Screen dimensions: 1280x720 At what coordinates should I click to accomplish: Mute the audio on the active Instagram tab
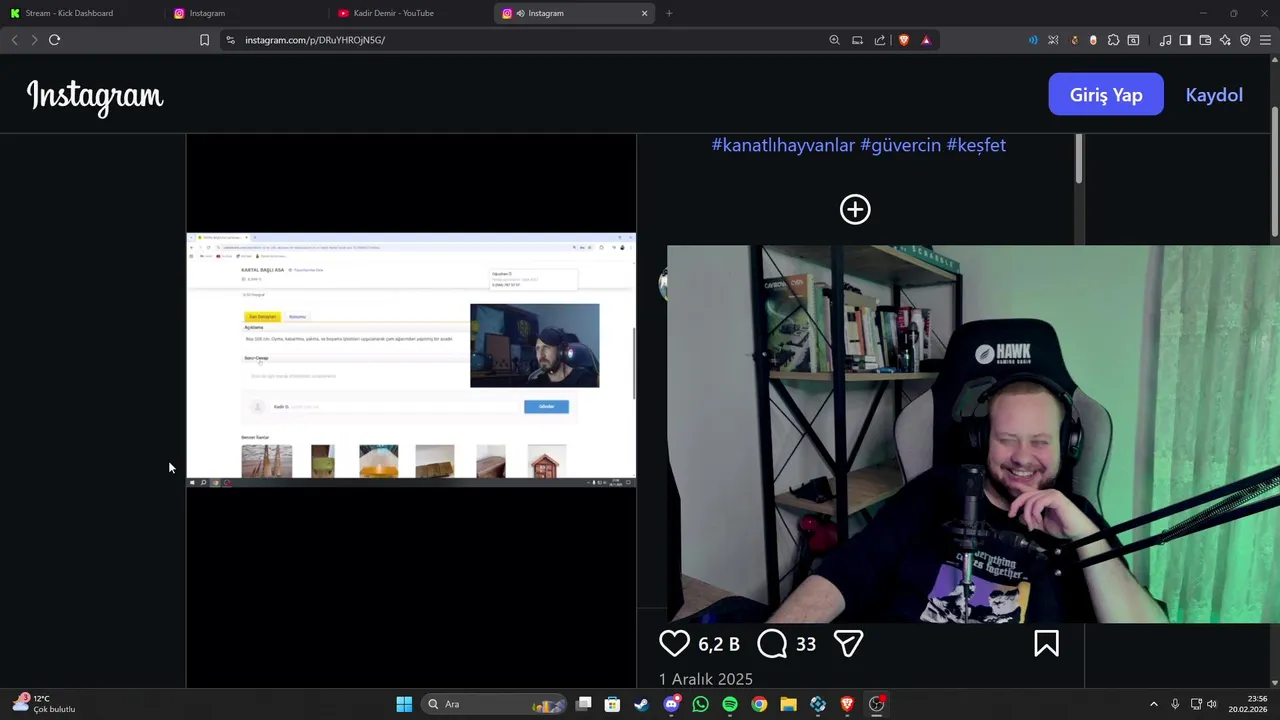520,13
